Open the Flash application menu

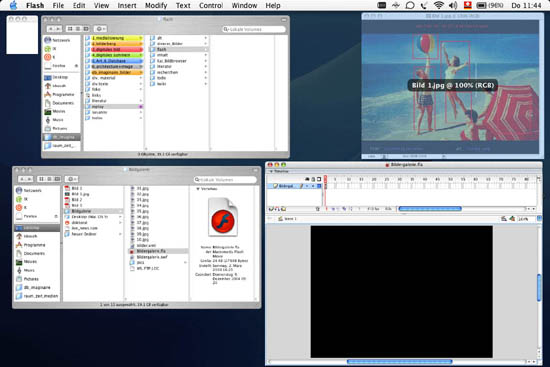click(35, 5)
